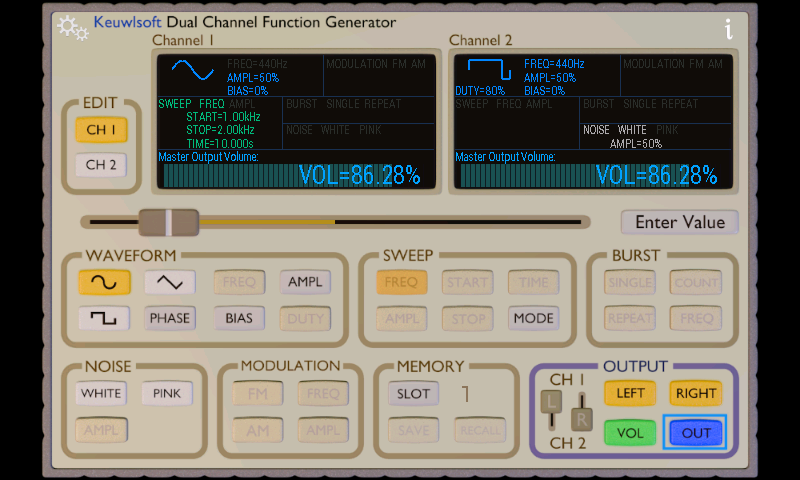Click Channel 1 VOL=86.28% readout
The image size is (800, 480).
pyautogui.click(x=359, y=175)
